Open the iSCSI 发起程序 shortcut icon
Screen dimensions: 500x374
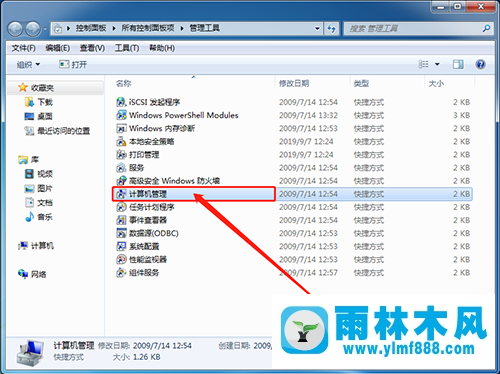coord(121,102)
